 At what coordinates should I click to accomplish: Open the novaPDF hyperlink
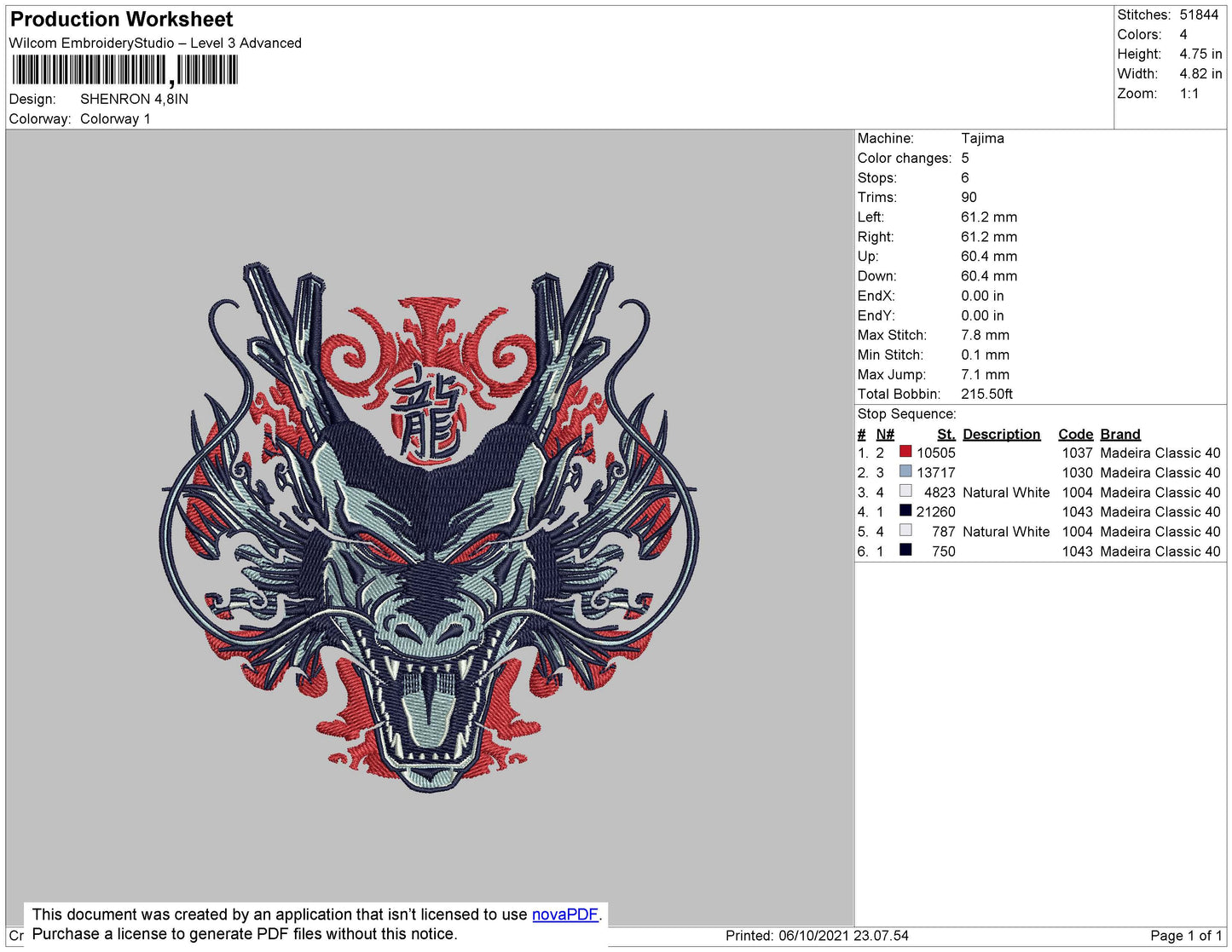point(564,914)
